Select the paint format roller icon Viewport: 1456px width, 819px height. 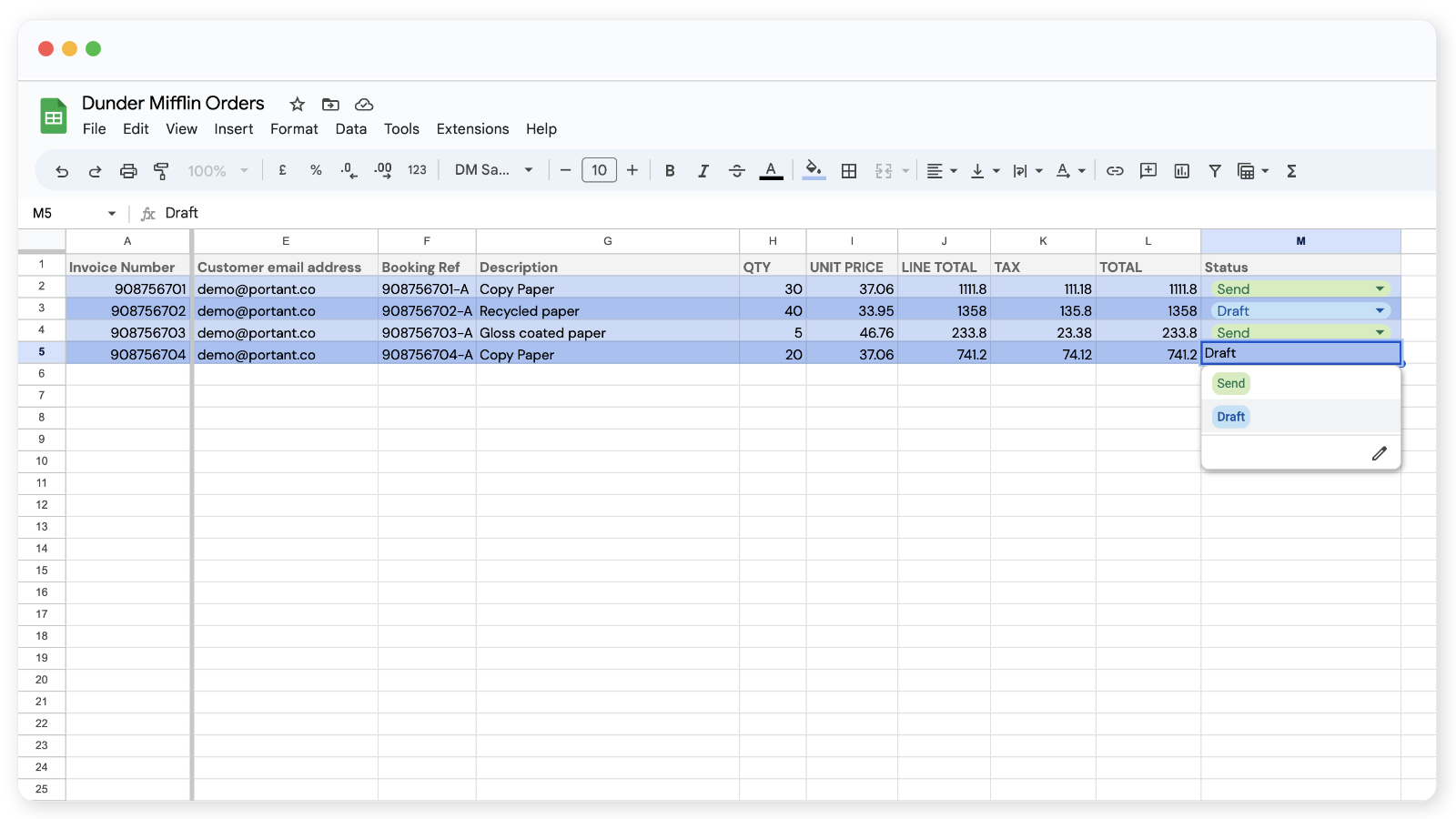(161, 171)
